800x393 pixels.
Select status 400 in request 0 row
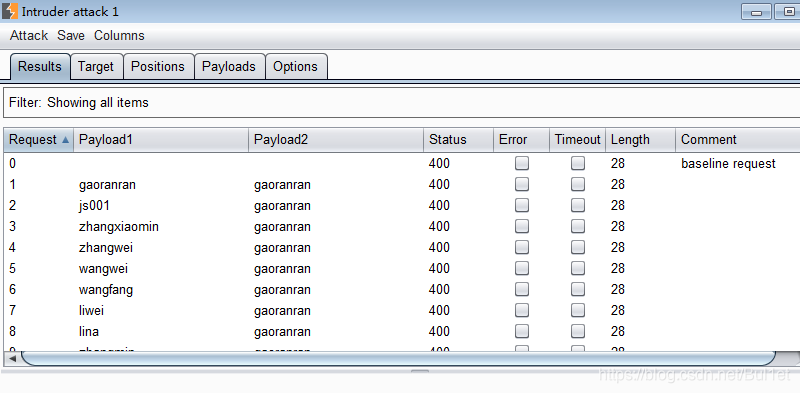[x=439, y=164]
